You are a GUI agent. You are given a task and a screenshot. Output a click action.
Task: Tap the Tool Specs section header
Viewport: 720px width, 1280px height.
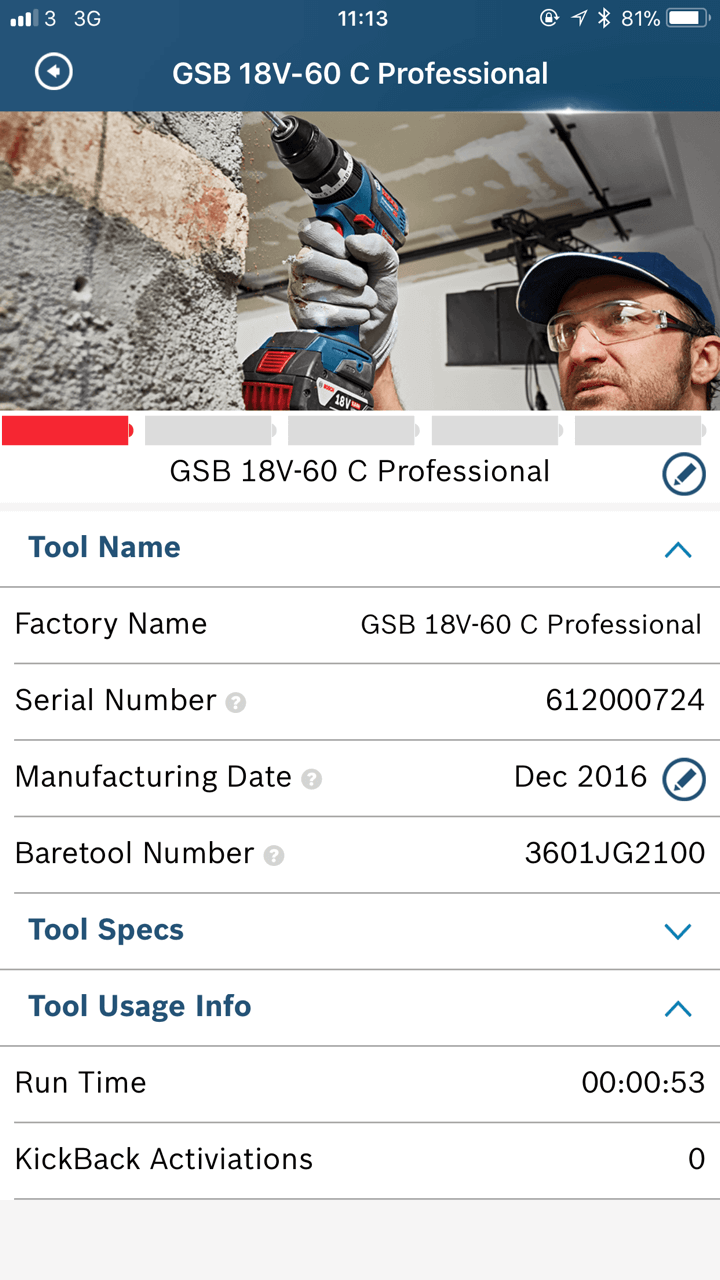tap(106, 930)
